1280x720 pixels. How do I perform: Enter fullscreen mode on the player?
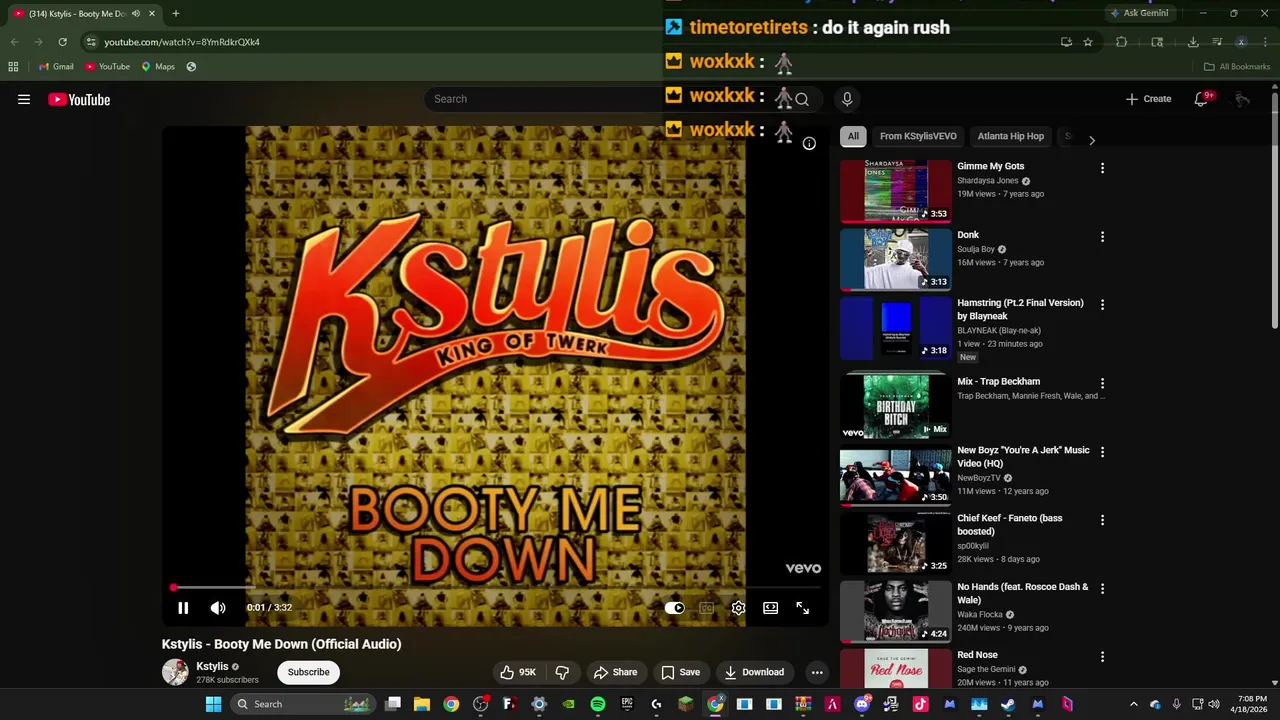pyautogui.click(x=802, y=608)
